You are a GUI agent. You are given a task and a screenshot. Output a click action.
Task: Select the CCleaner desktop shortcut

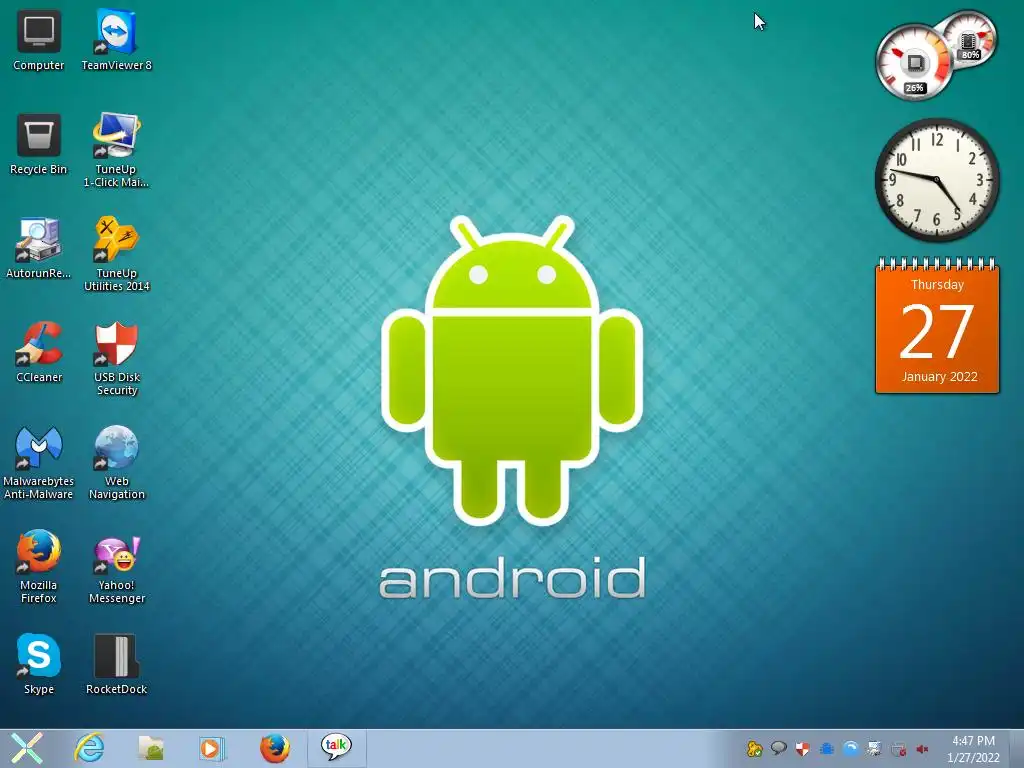(x=39, y=353)
